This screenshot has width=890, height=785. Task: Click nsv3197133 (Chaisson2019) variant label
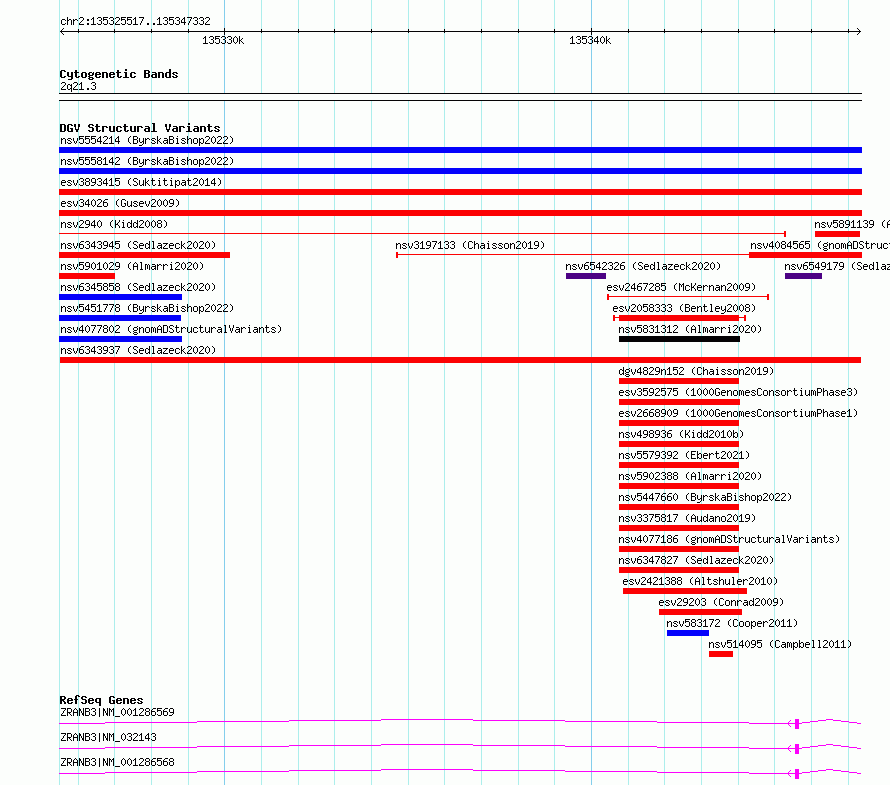(x=470, y=245)
